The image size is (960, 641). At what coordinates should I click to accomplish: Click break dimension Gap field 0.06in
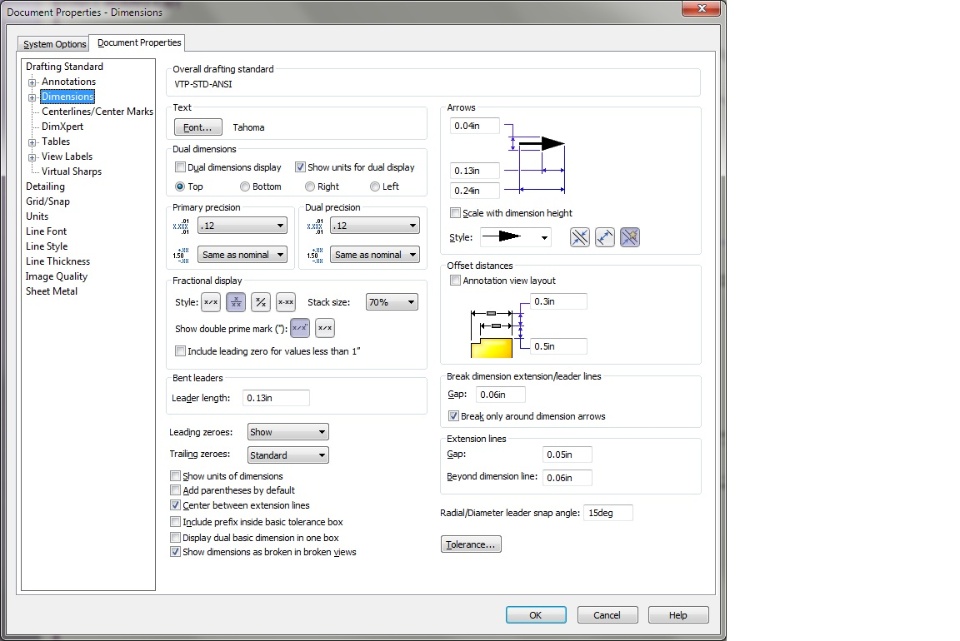(500, 394)
